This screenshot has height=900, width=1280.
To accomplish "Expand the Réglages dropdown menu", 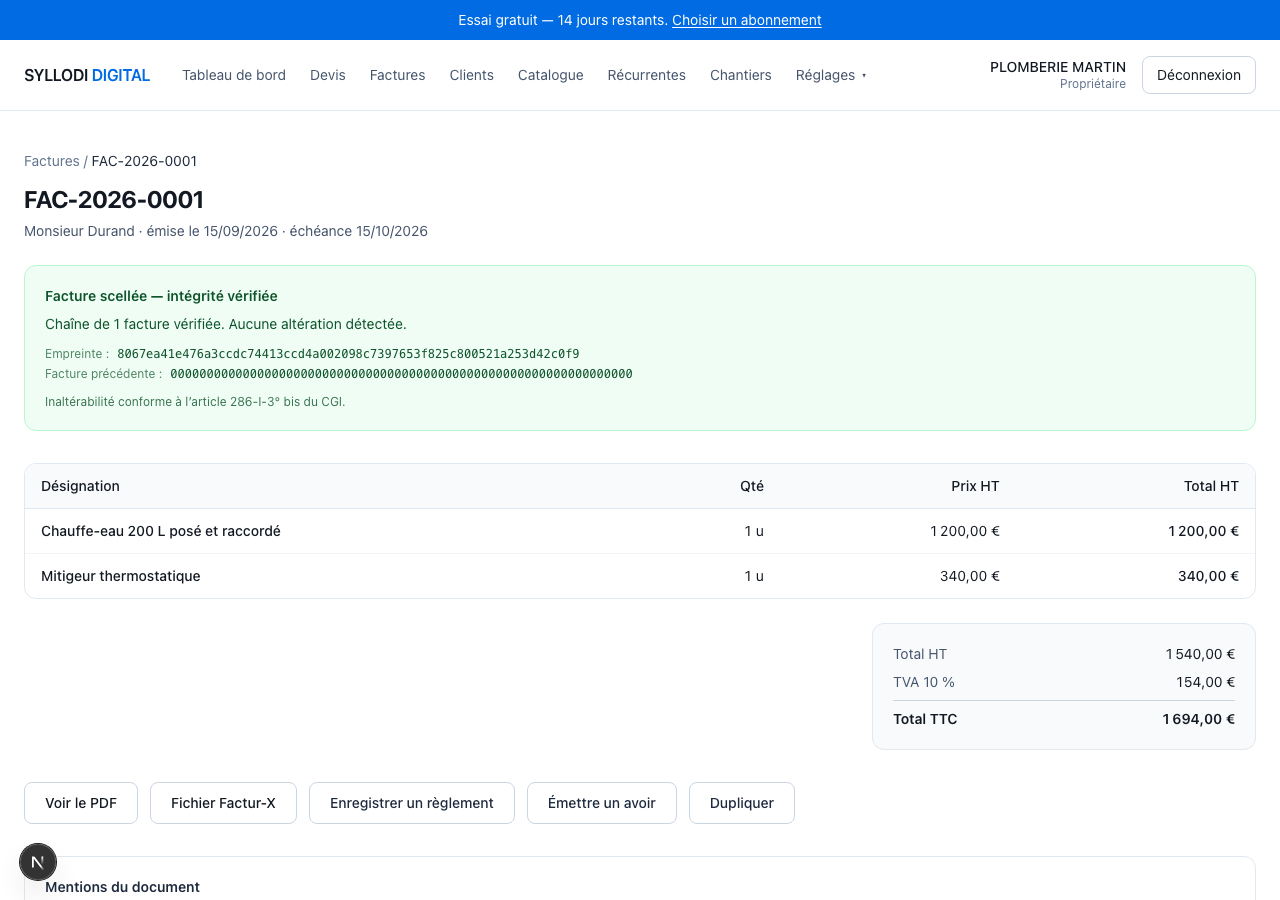I will 831,75.
